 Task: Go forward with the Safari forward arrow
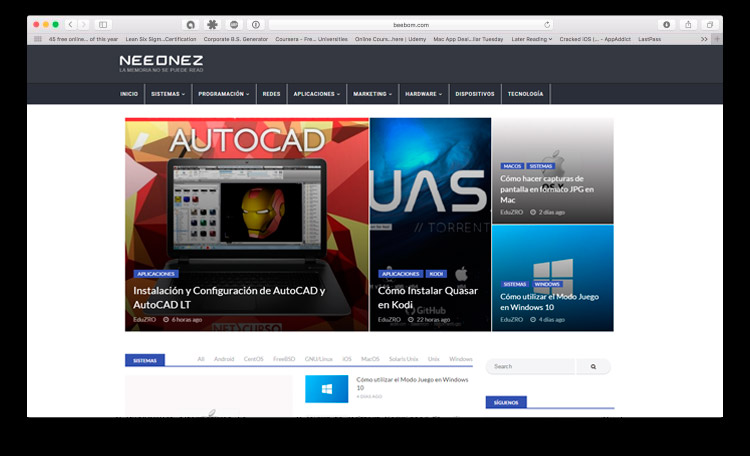coord(83,24)
